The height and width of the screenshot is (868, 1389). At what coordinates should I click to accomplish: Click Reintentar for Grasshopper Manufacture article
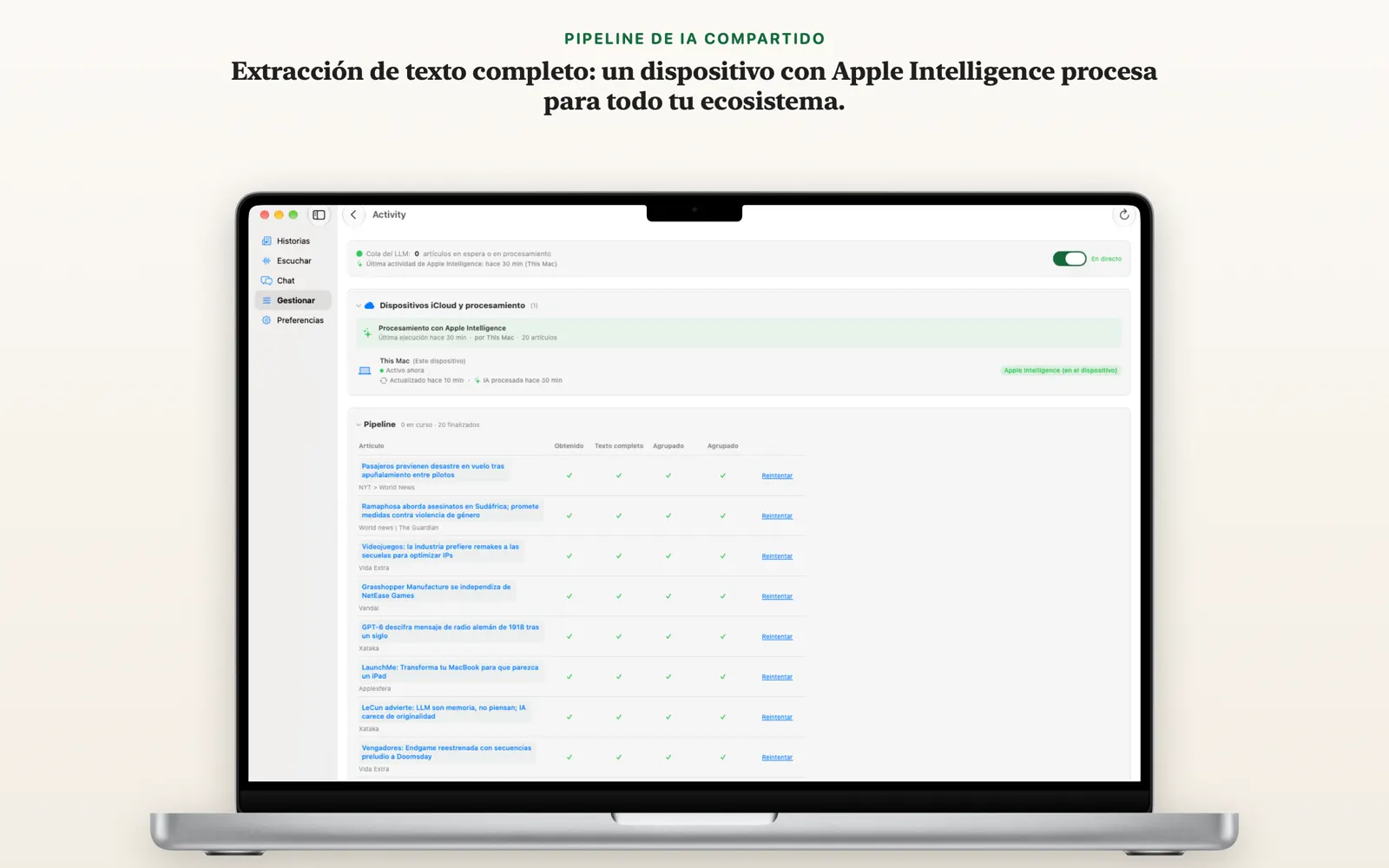point(777,596)
